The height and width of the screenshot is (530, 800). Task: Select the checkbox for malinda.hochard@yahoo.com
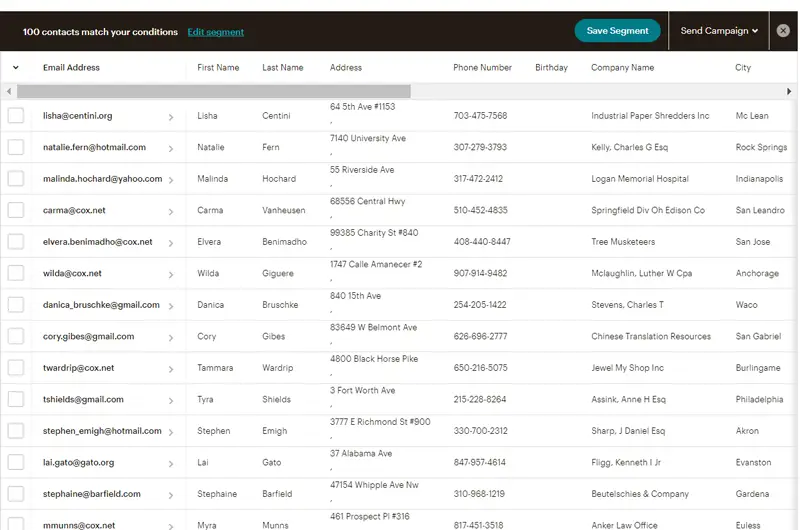[16, 179]
